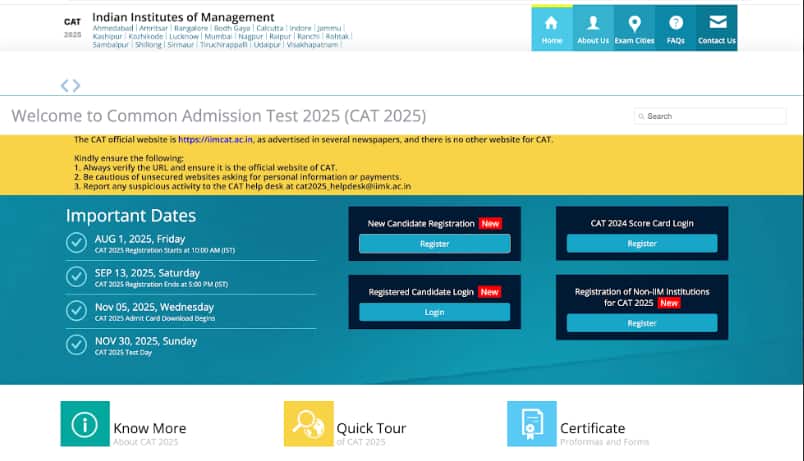Click the Rohtak institute link

click(x=337, y=36)
